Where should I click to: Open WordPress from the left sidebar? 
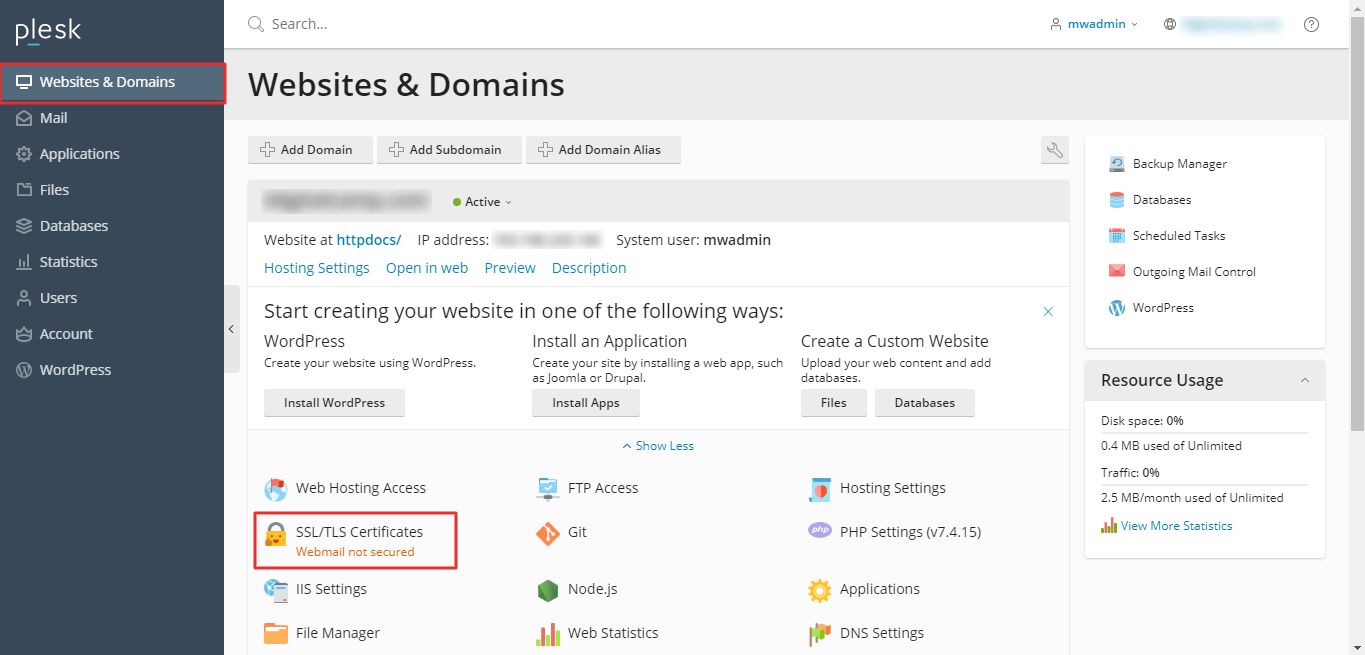point(112,370)
